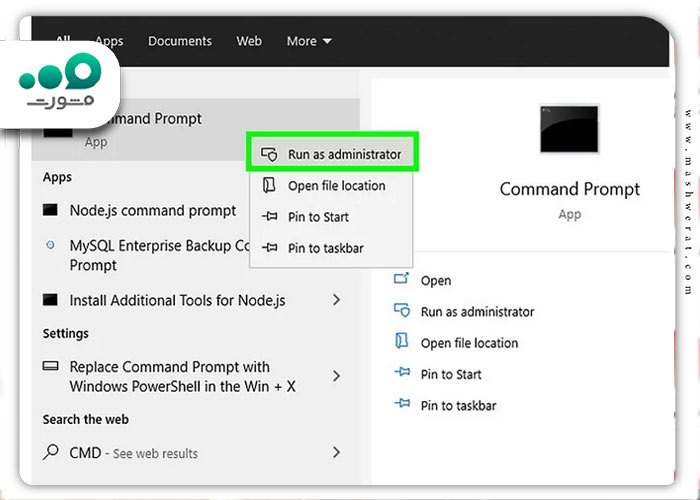Image resolution: width=700 pixels, height=500 pixels.
Task: Click Open in the right details pane
Action: pyautogui.click(x=436, y=281)
